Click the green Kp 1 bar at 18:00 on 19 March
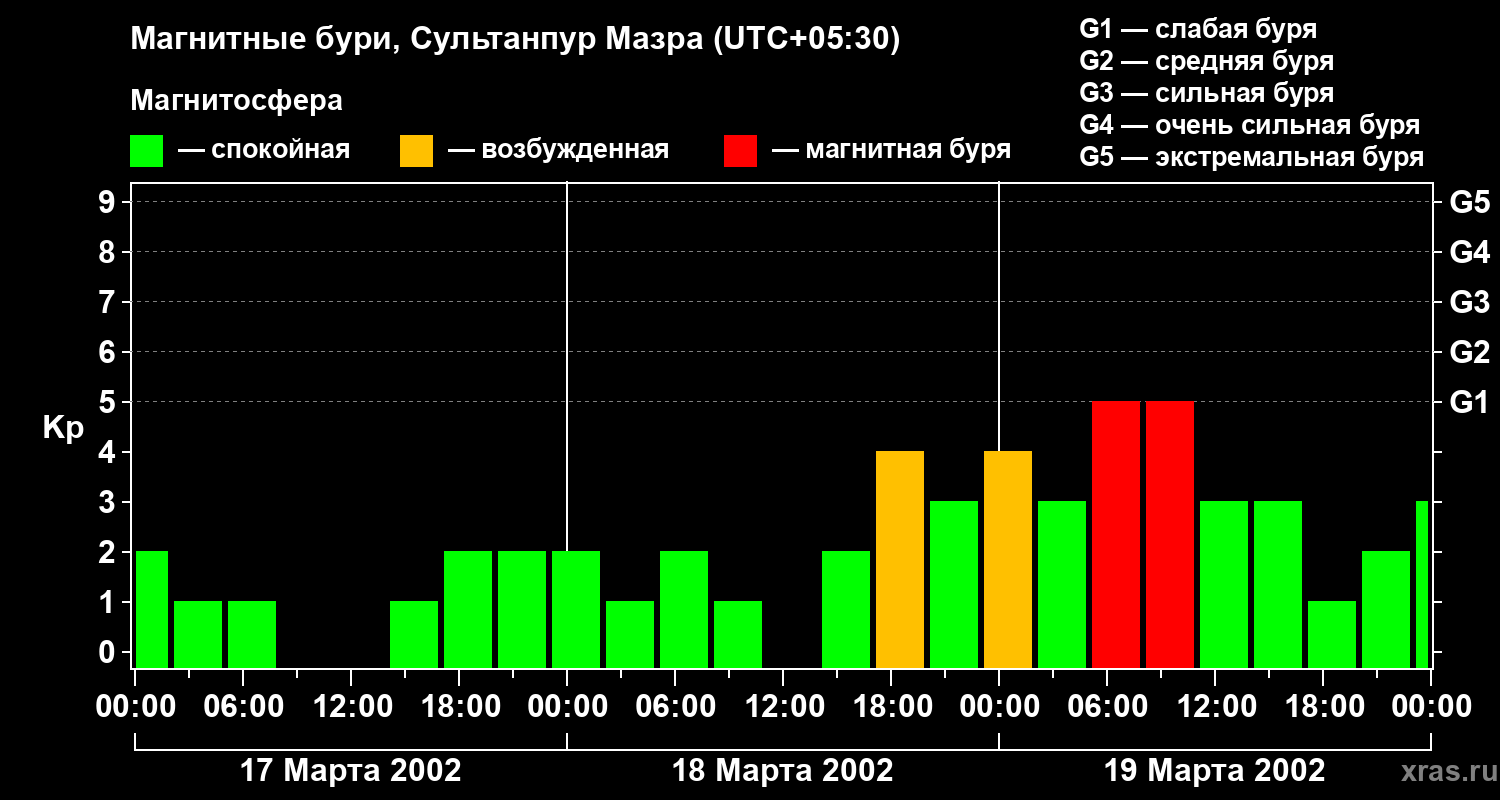The width and height of the screenshot is (1500, 800). [1332, 635]
